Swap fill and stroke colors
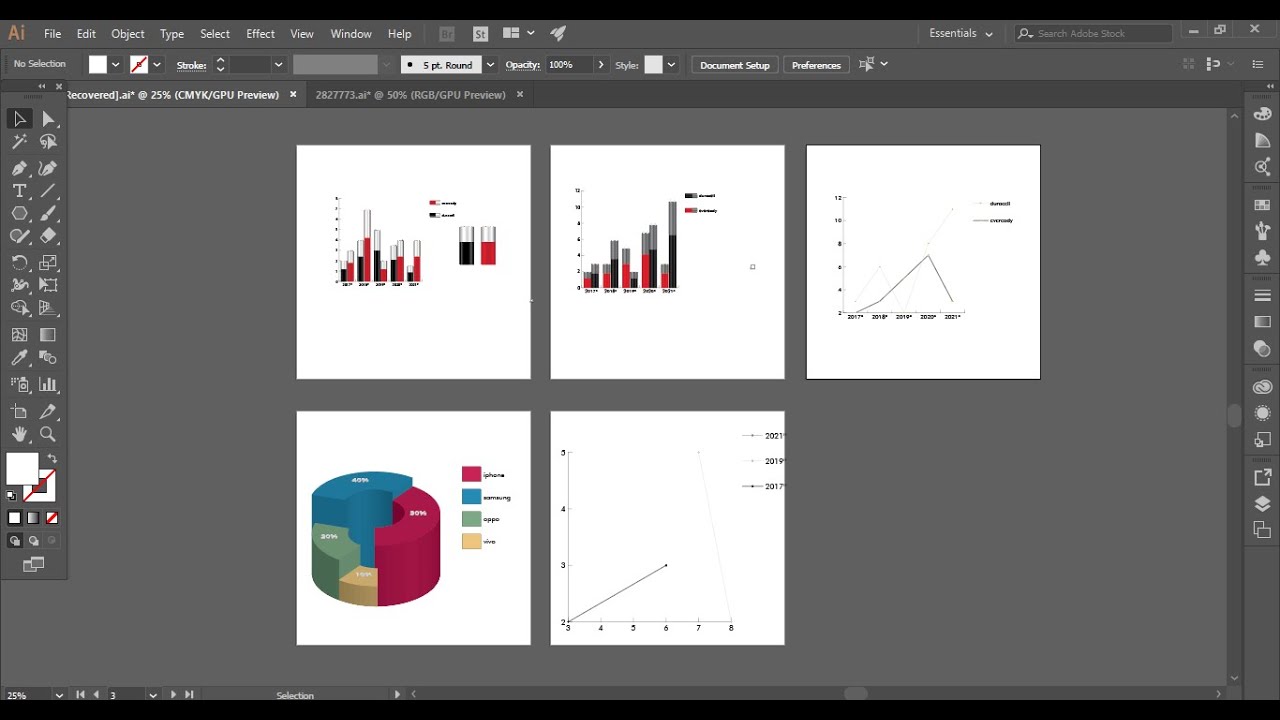1280x720 pixels. pos(52,459)
